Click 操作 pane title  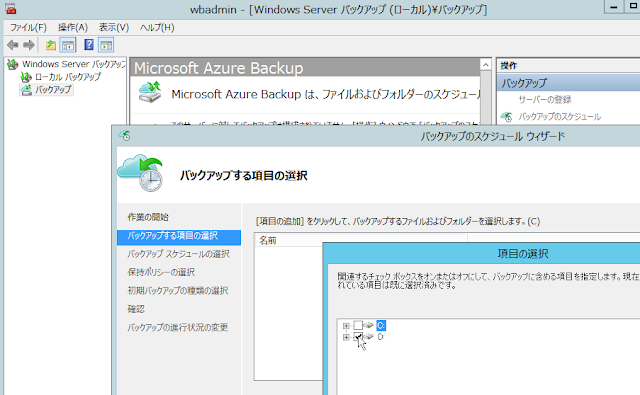click(509, 65)
